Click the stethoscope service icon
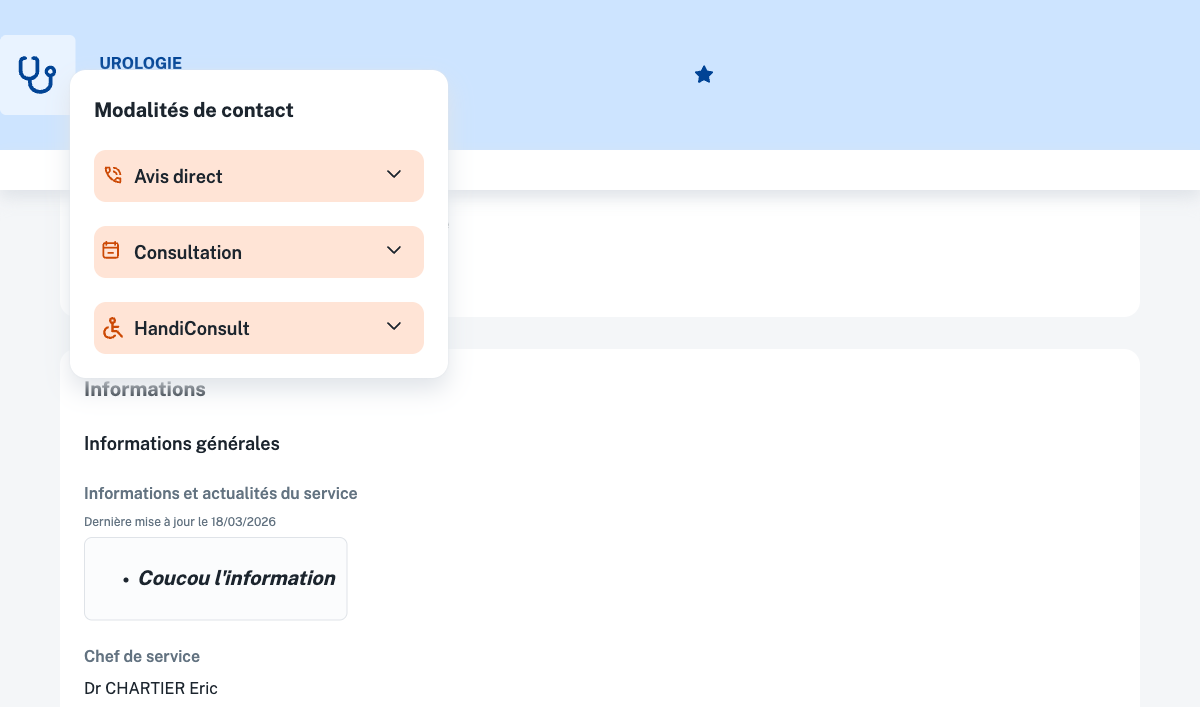1200x707 pixels. 37,75
